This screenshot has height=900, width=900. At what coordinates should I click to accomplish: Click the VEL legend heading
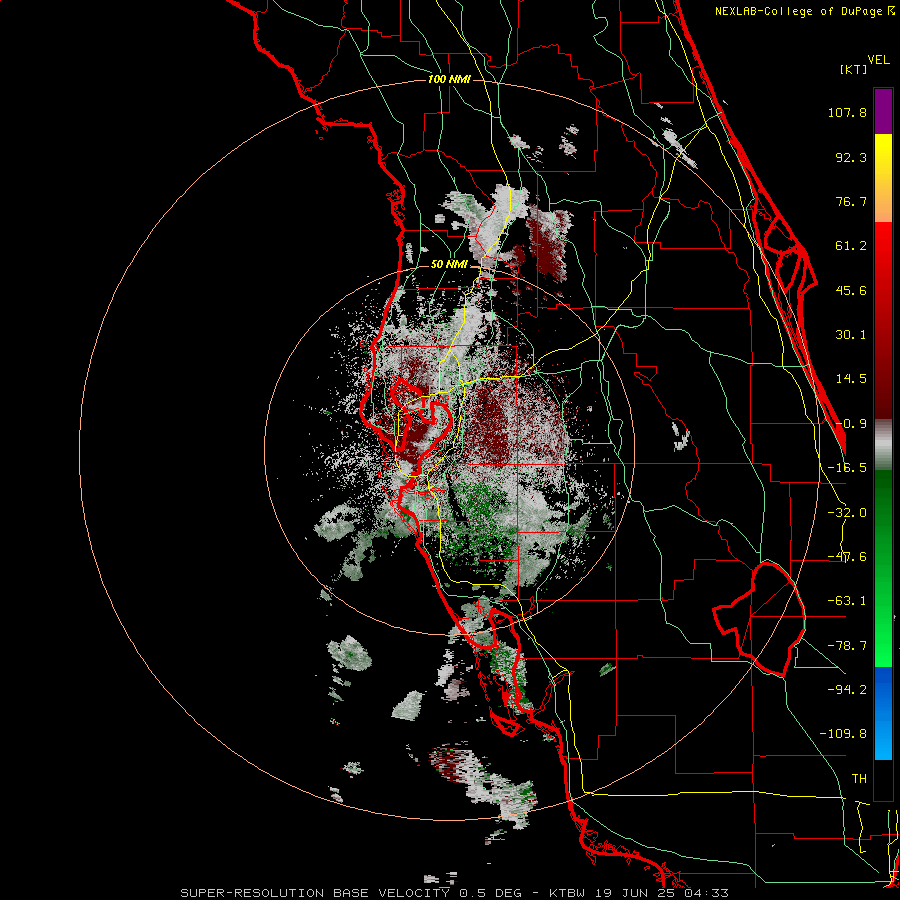878,60
